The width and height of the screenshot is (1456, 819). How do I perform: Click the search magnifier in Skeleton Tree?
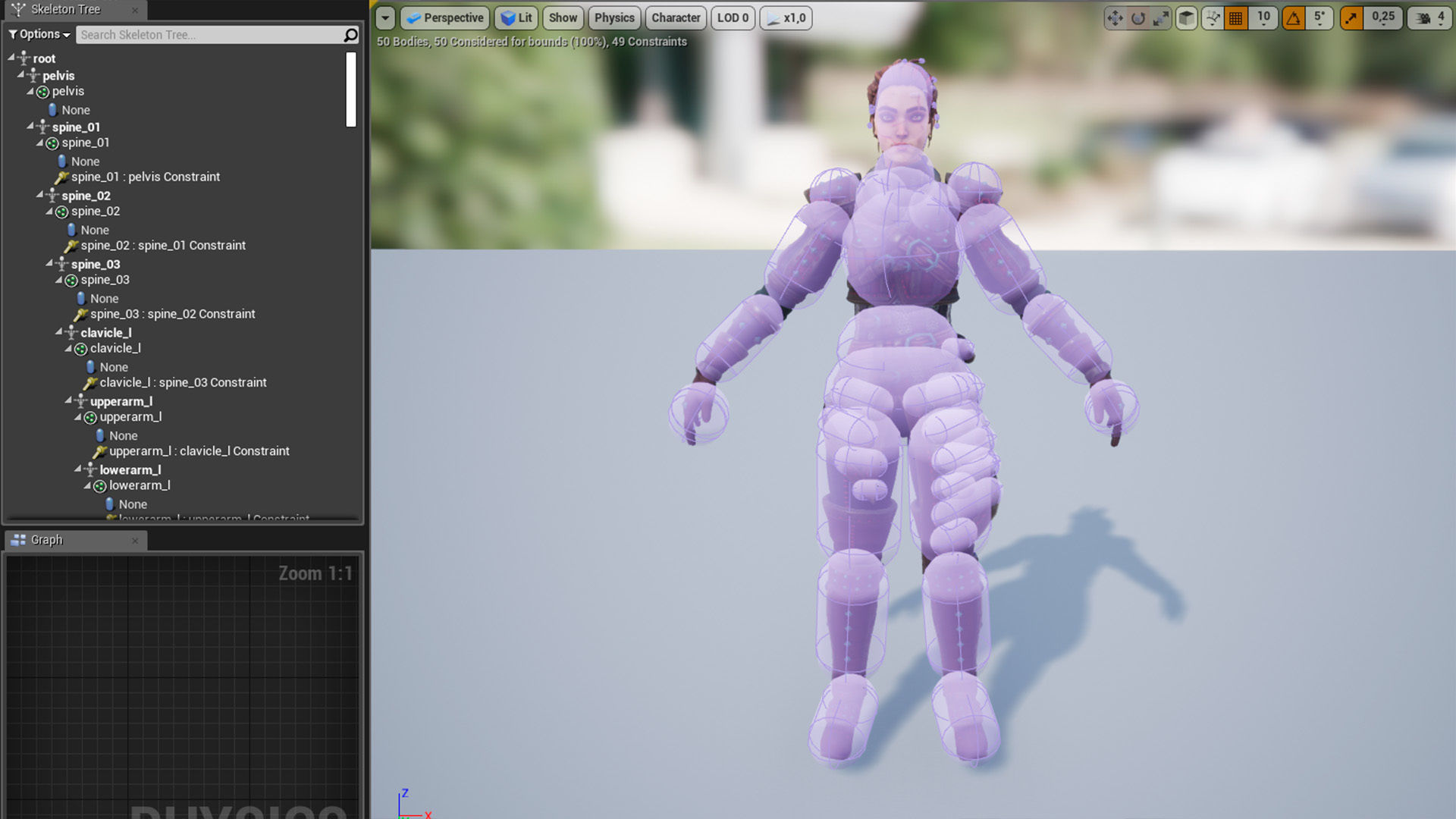[x=350, y=35]
